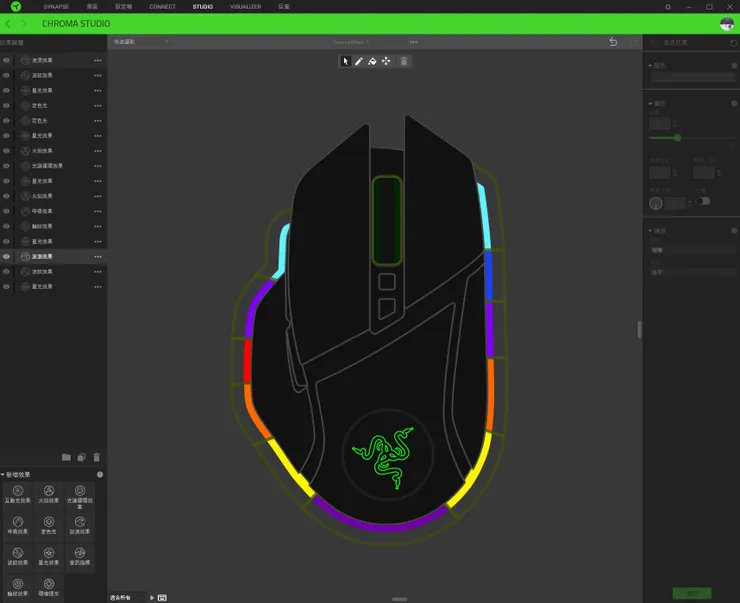
Task: Click the angle dial control
Action: [656, 203]
